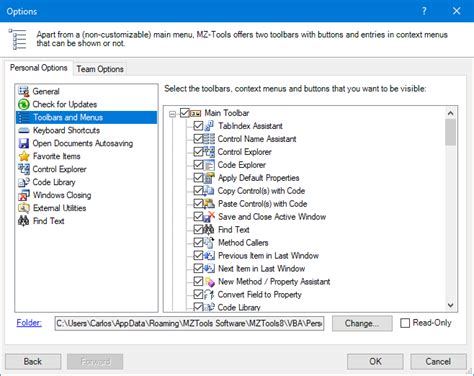The width and height of the screenshot is (474, 376).
Task: Disable Save and Close Active Window checkbox
Action: pyautogui.click(x=198, y=217)
